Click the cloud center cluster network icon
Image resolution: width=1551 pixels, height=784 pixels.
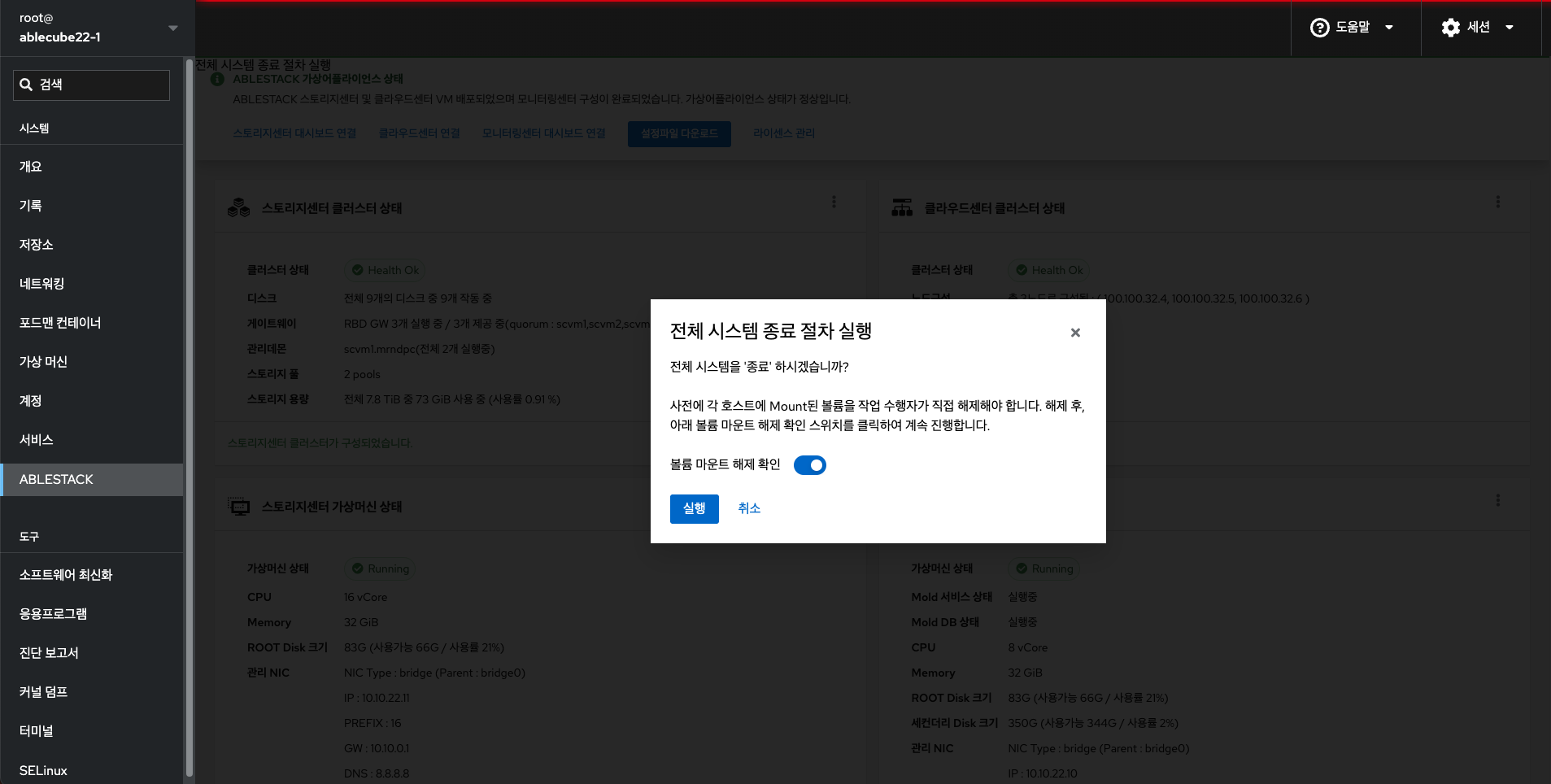point(902,208)
